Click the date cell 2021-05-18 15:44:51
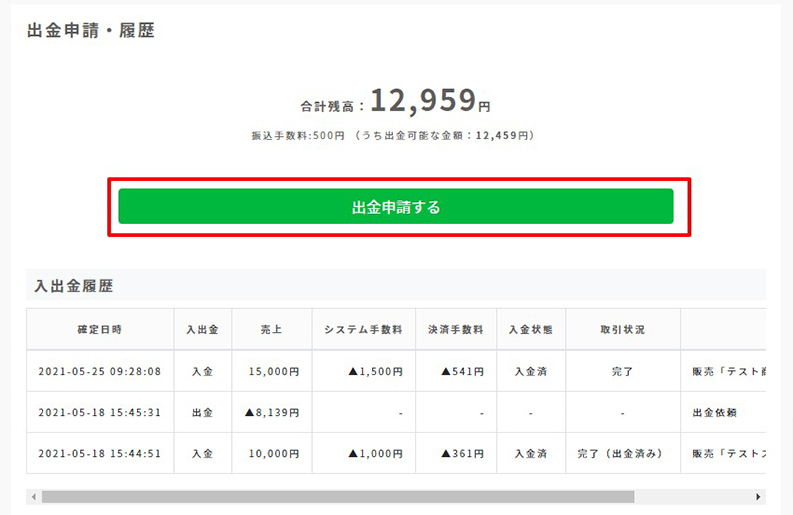793x515 pixels. tap(100, 453)
